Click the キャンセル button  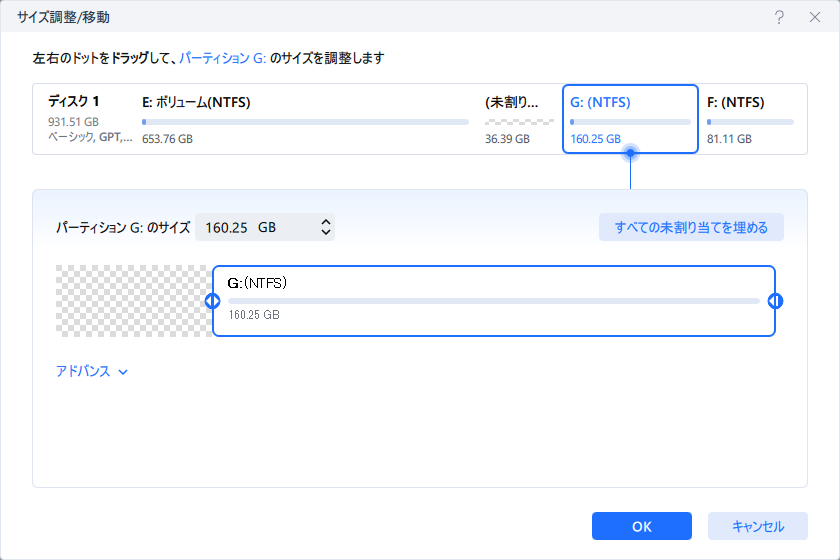(758, 526)
